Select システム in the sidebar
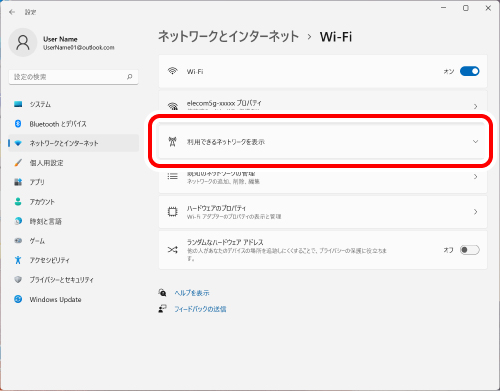The height and width of the screenshot is (391, 500). coord(74,104)
